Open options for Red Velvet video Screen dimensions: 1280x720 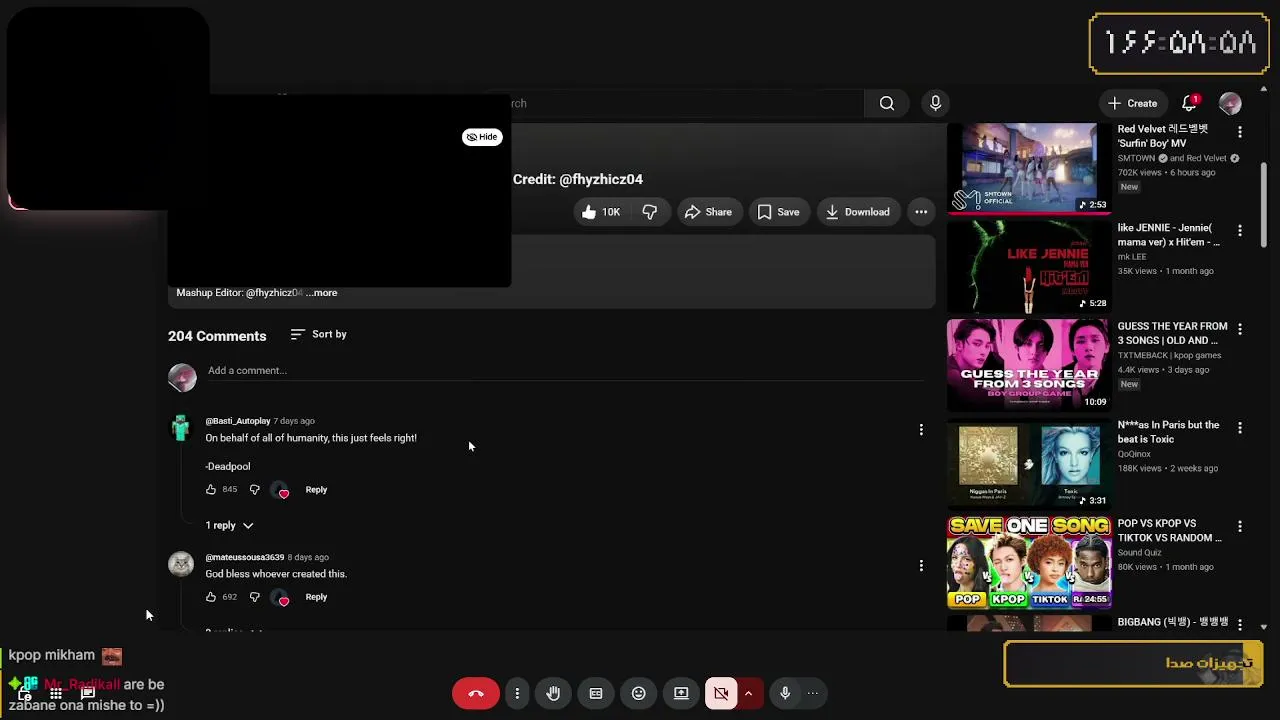1240,132
